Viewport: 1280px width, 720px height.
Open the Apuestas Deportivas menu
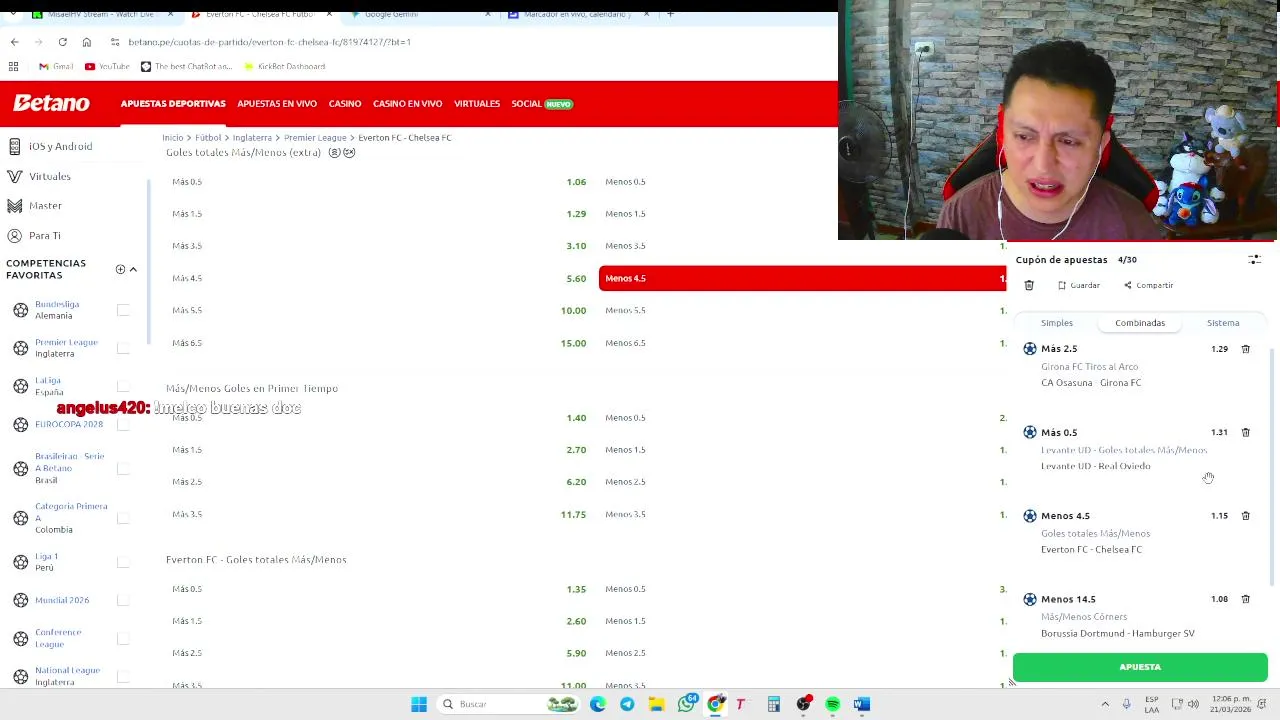[173, 104]
